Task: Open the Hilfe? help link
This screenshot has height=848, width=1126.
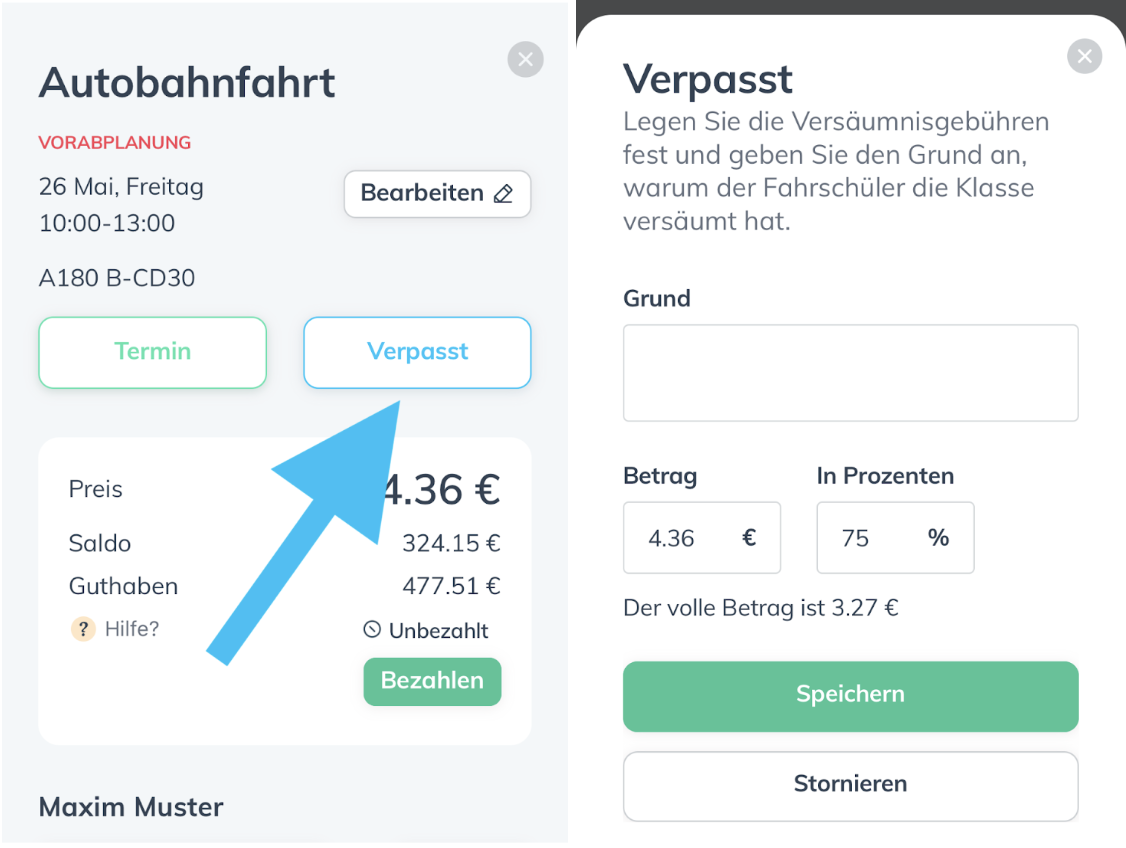Action: click(x=131, y=629)
